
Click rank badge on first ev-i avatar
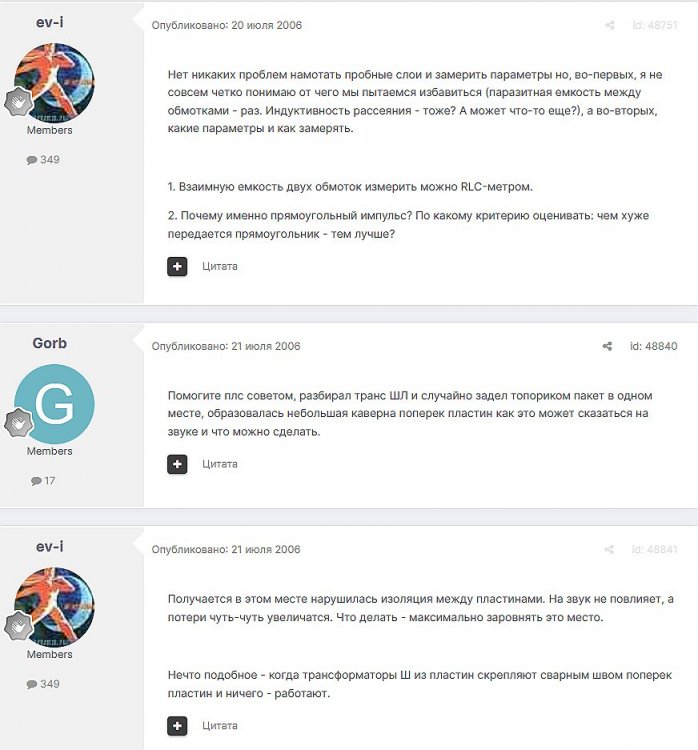(18, 102)
